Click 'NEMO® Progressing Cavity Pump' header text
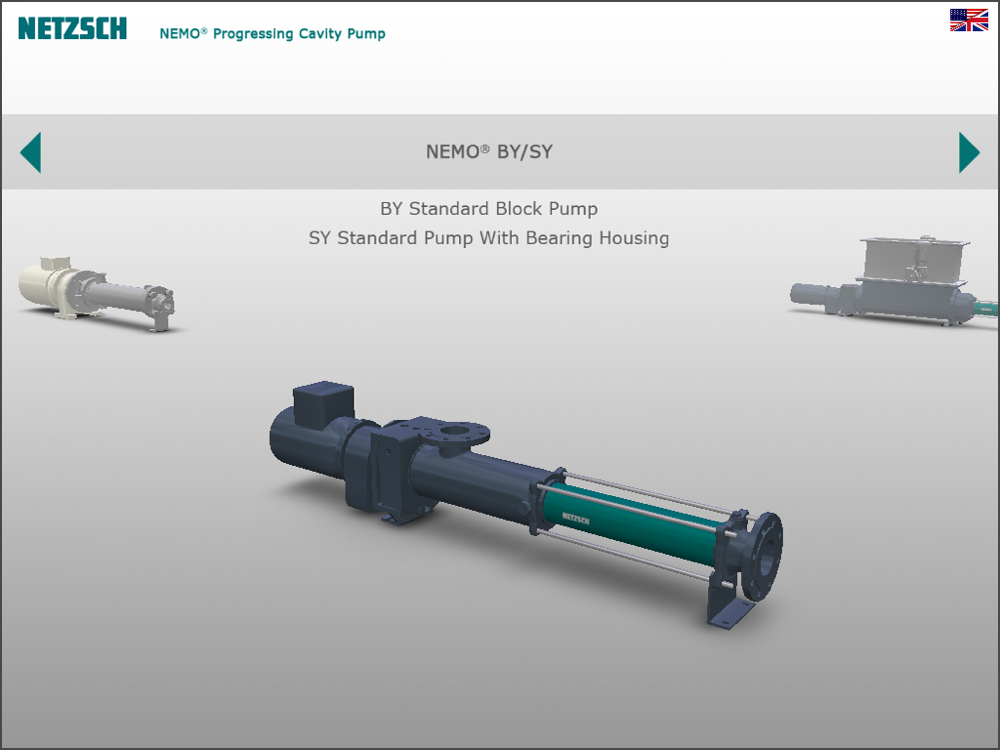The height and width of the screenshot is (750, 1000). 272,34
